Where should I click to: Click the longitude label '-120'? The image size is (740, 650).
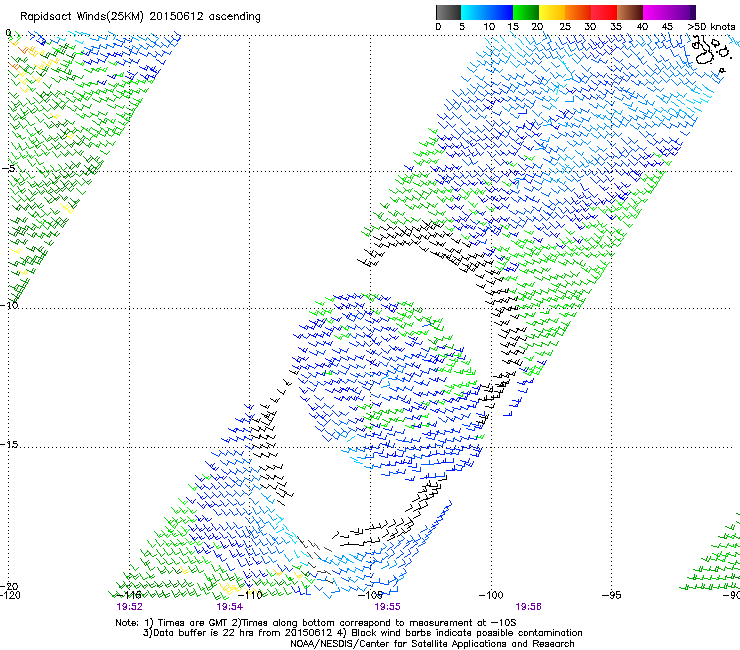pyautogui.click(x=10, y=595)
